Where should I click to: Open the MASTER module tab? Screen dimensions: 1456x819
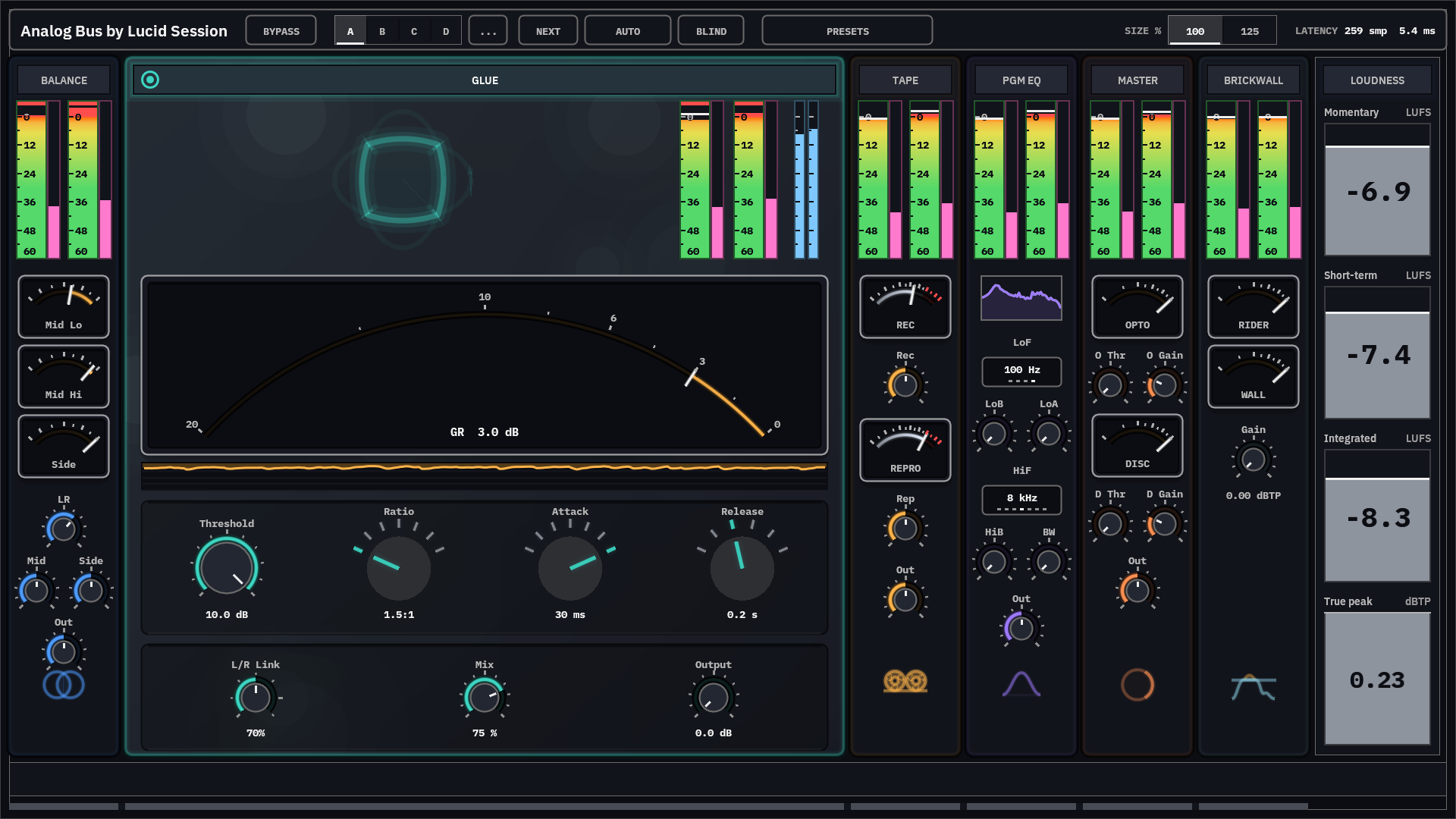(1137, 80)
